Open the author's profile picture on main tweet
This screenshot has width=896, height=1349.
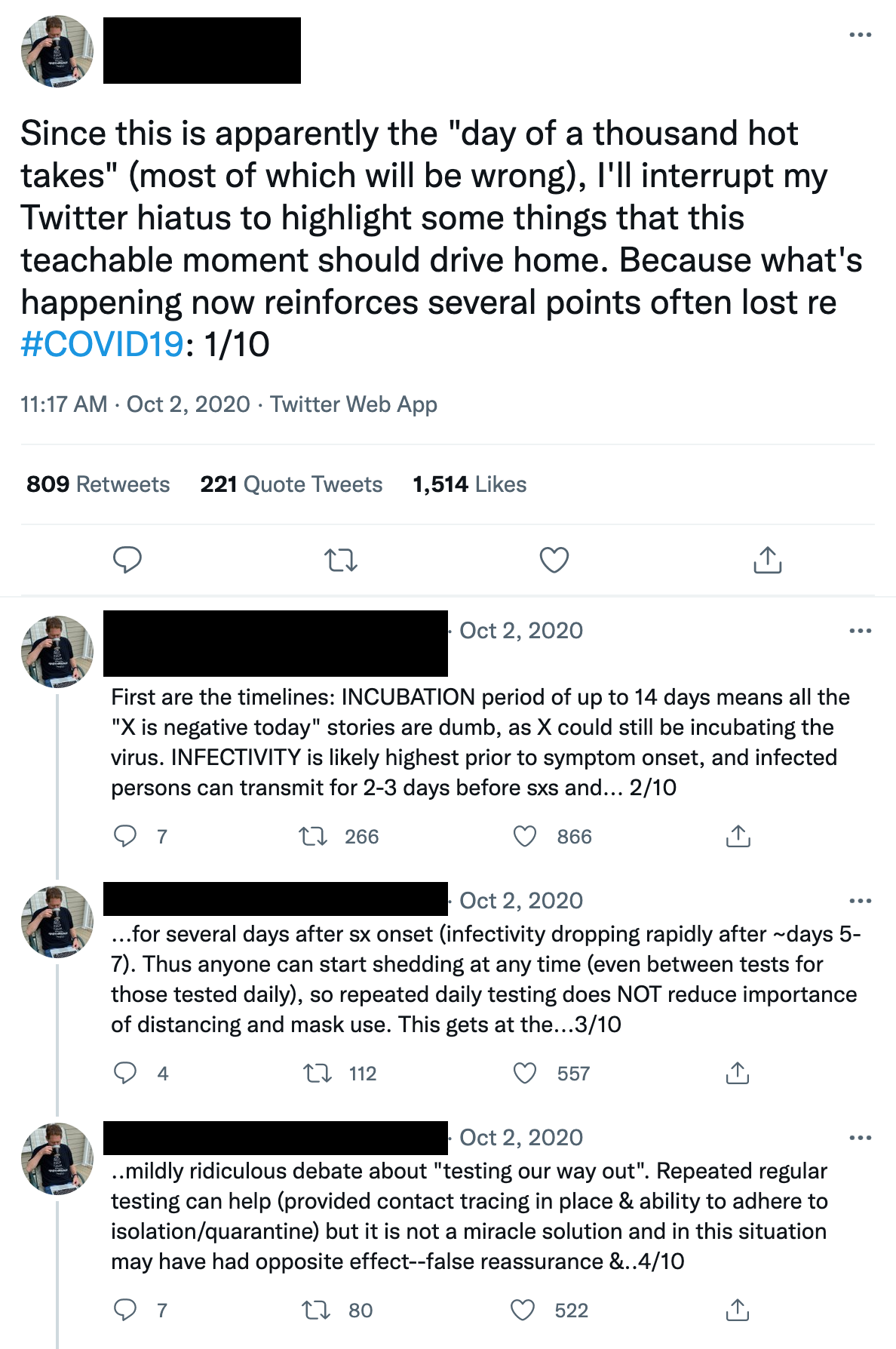(57, 51)
